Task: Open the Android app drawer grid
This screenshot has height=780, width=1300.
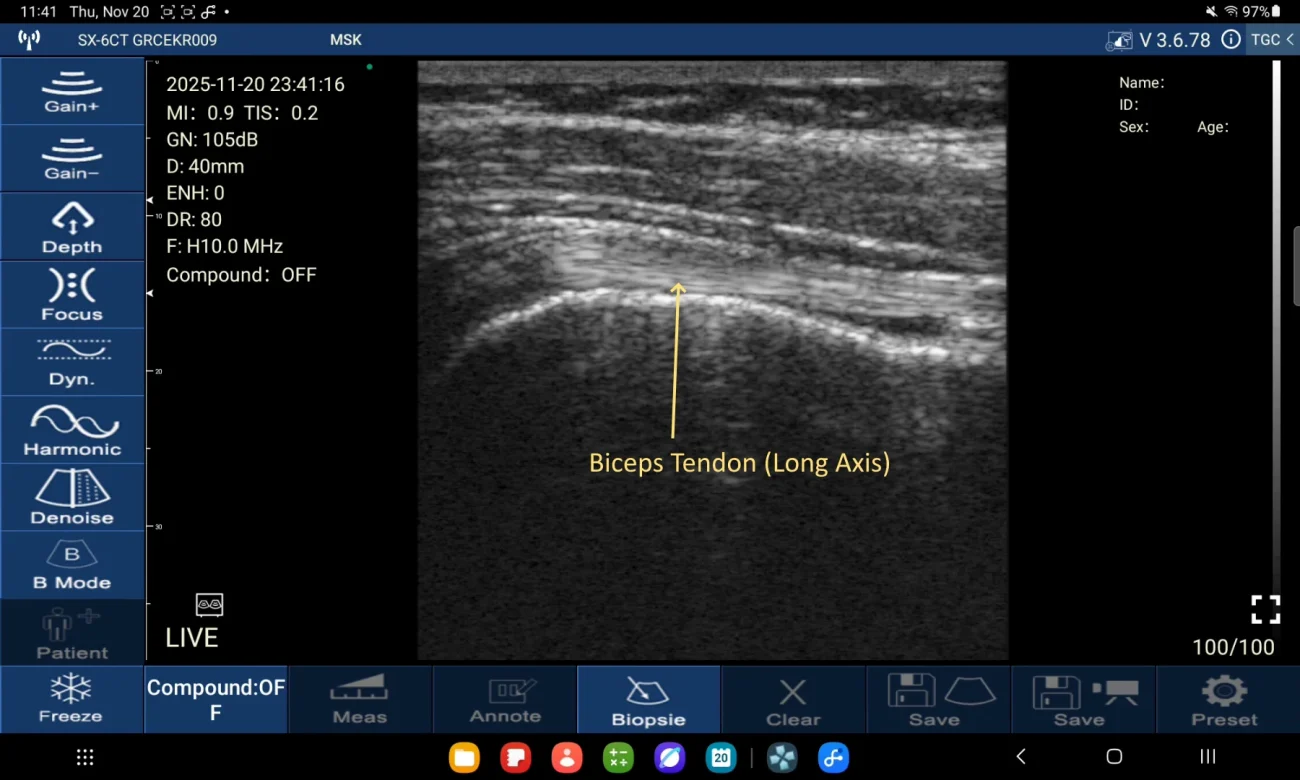Action: (85, 757)
